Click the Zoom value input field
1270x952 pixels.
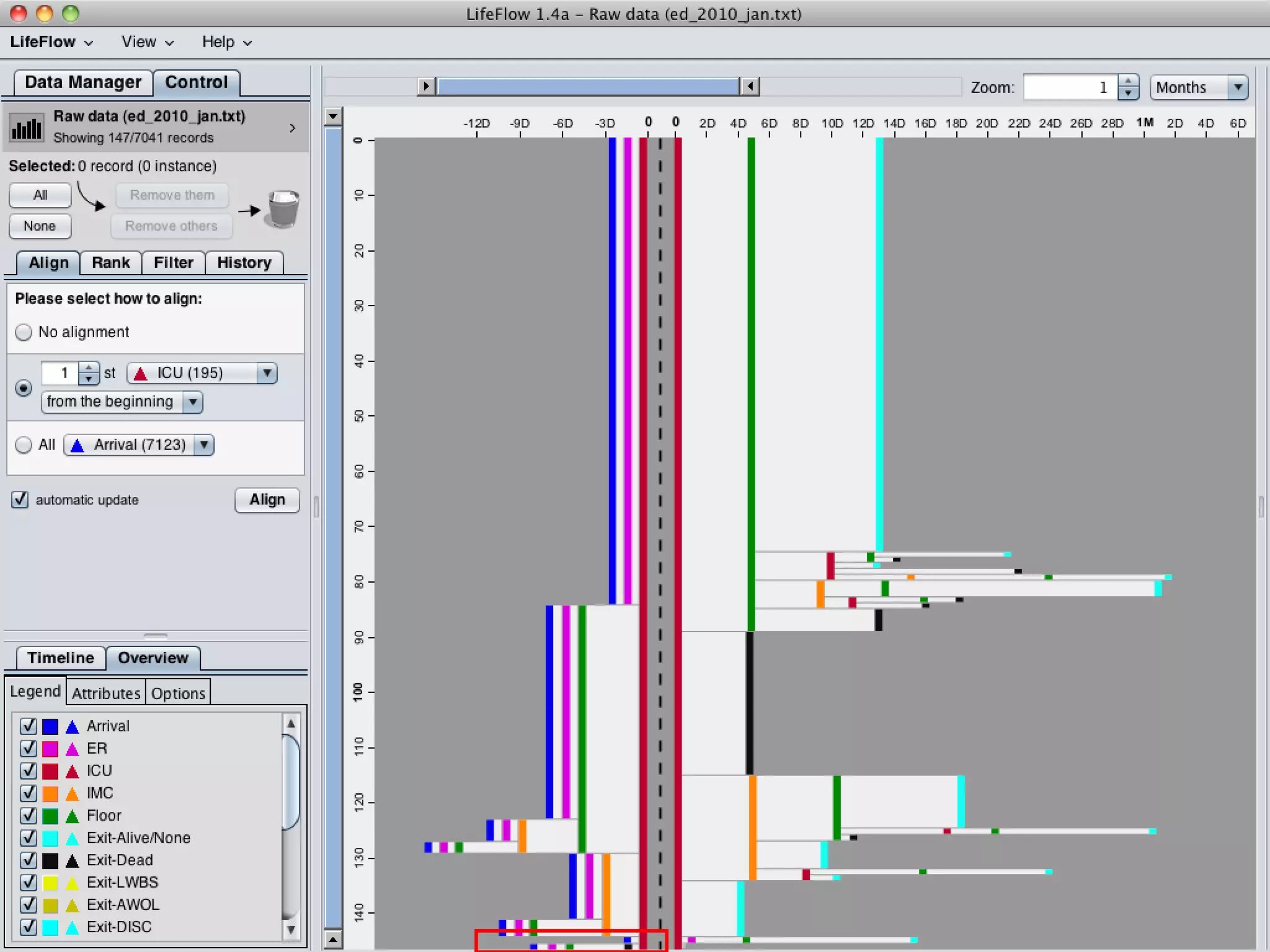[1070, 87]
